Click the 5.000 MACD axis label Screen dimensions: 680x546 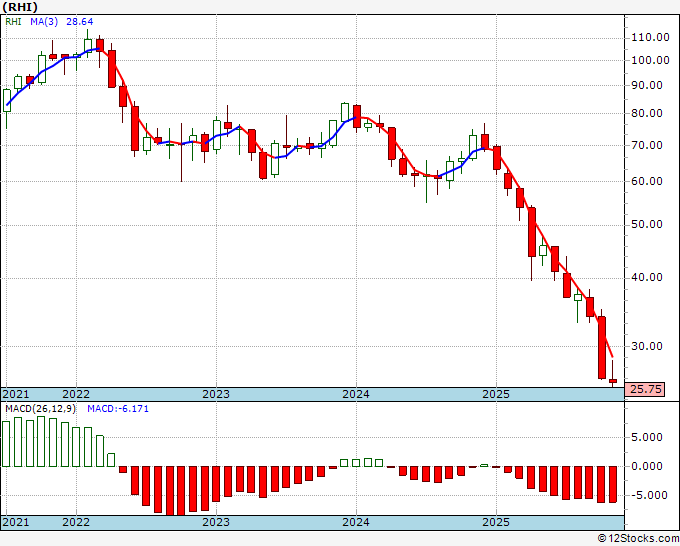coord(647,438)
